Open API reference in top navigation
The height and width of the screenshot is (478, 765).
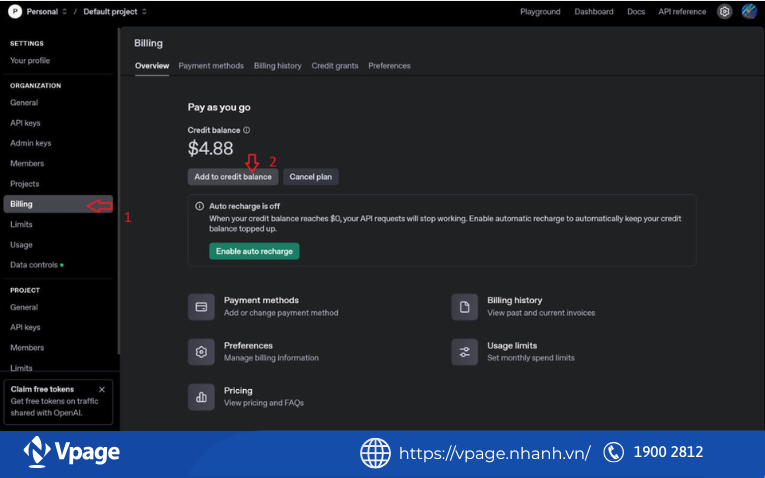(x=682, y=12)
